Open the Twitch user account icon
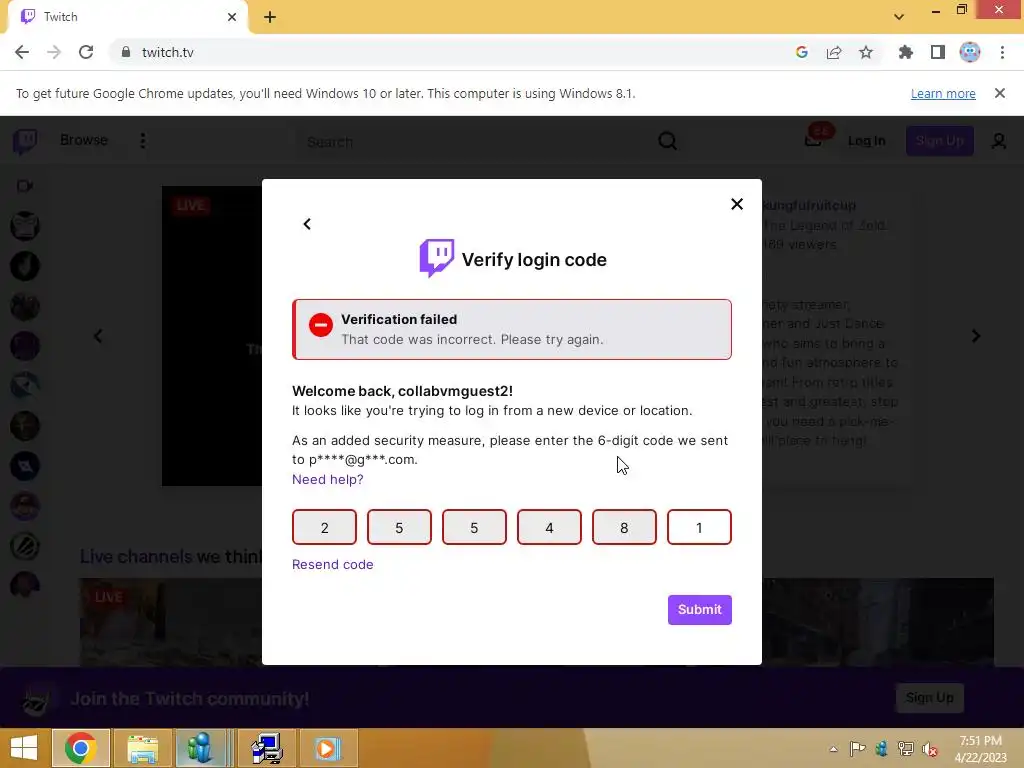The width and height of the screenshot is (1024, 768). pos(999,141)
